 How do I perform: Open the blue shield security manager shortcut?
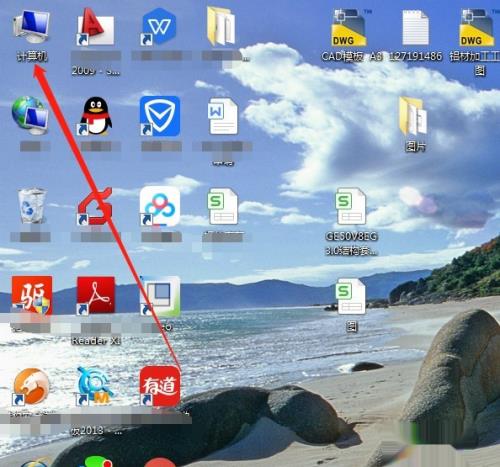pos(160,116)
